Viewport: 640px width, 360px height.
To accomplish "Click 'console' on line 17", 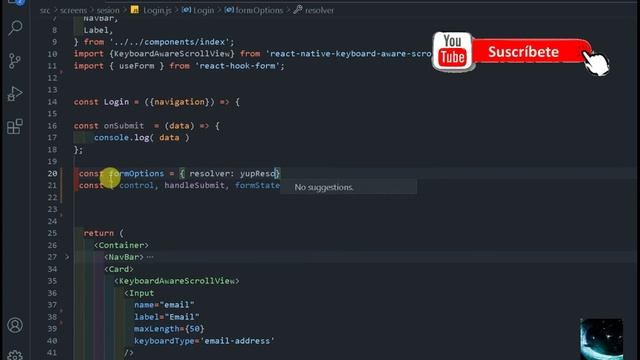I will coord(111,138).
